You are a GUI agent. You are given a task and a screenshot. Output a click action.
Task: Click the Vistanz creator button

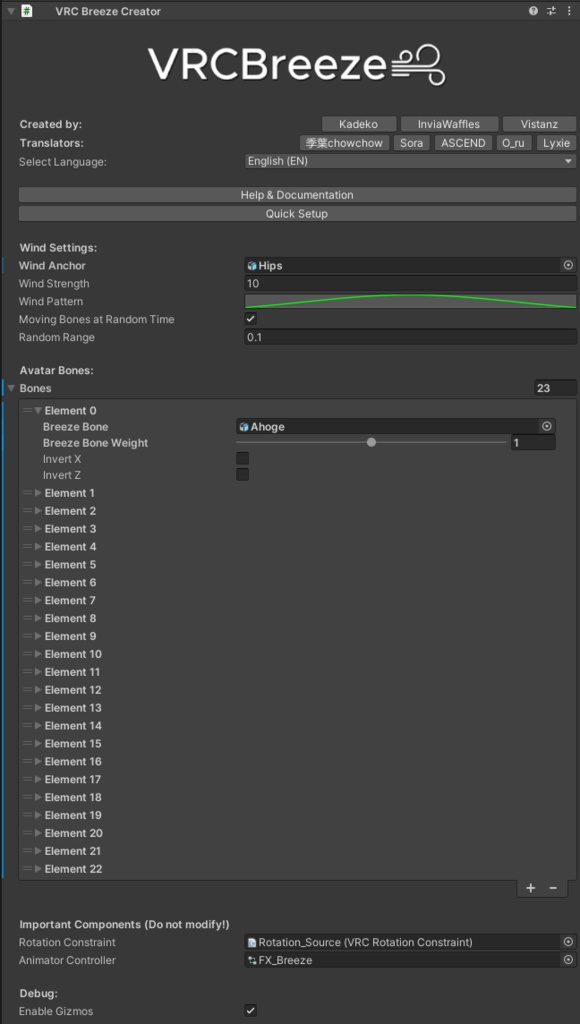coord(540,124)
